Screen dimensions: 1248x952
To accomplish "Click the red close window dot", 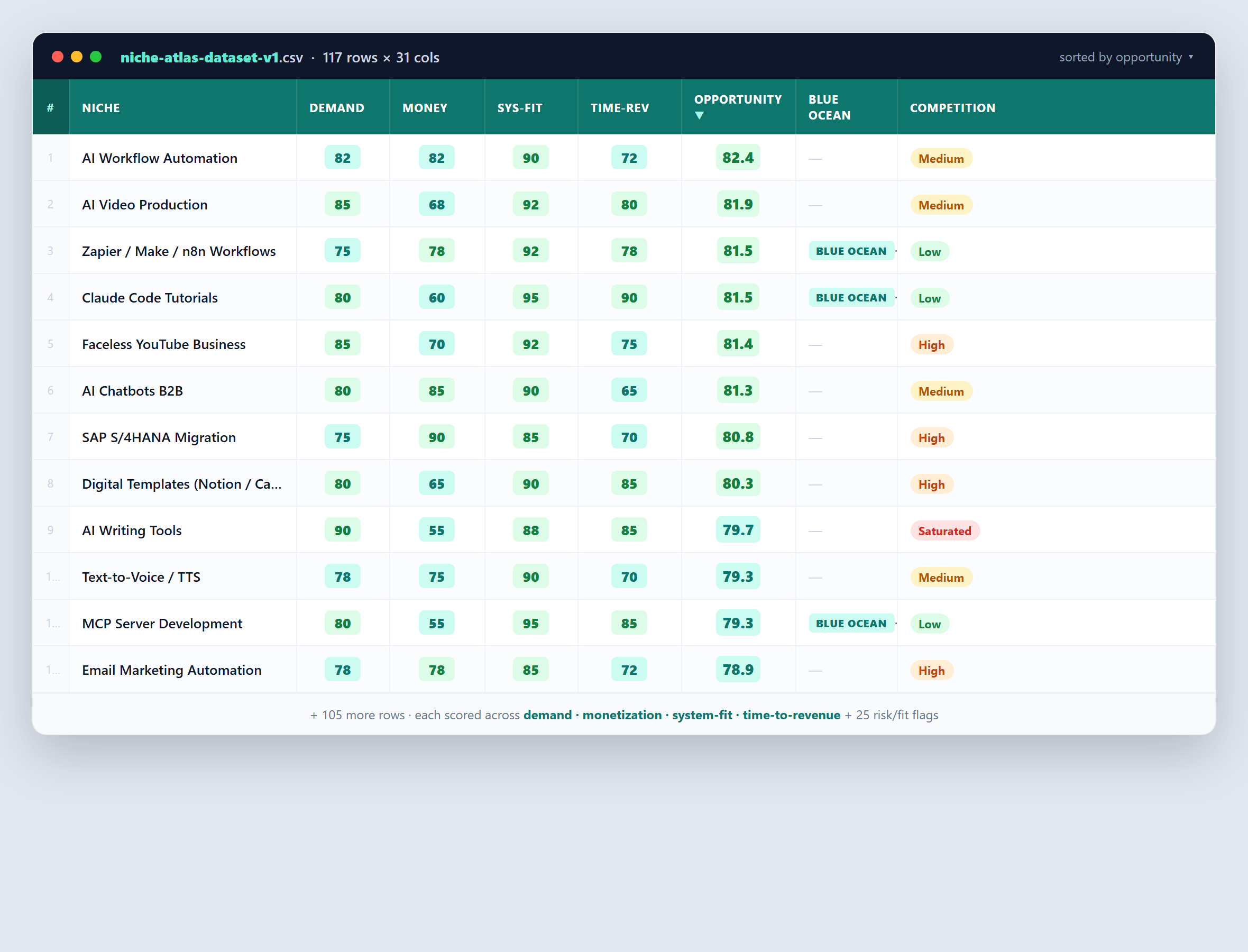I will 57,57.
